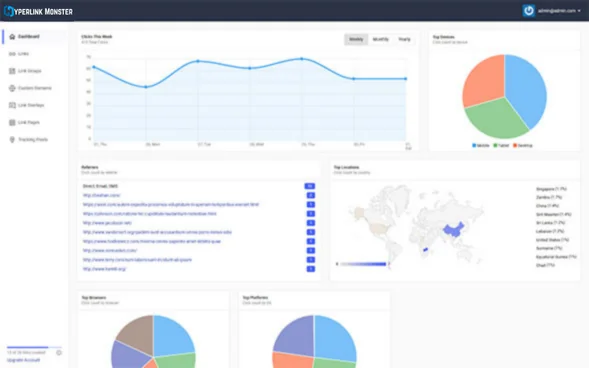Switch chart to Monthly tab
589x368 pixels.
click(x=381, y=39)
